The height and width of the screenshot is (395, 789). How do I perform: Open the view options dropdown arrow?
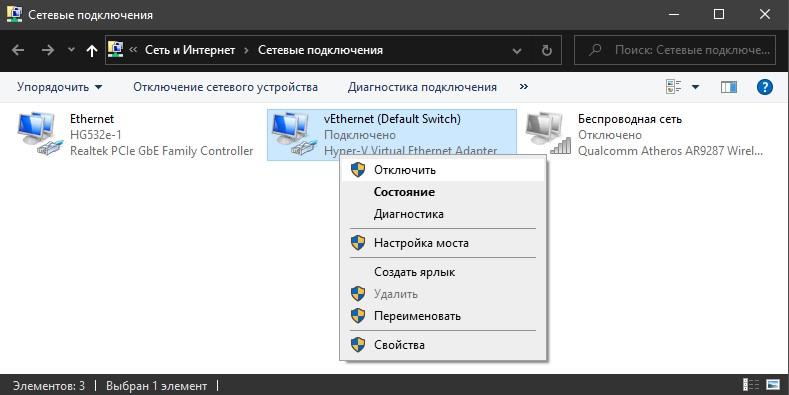[x=695, y=87]
